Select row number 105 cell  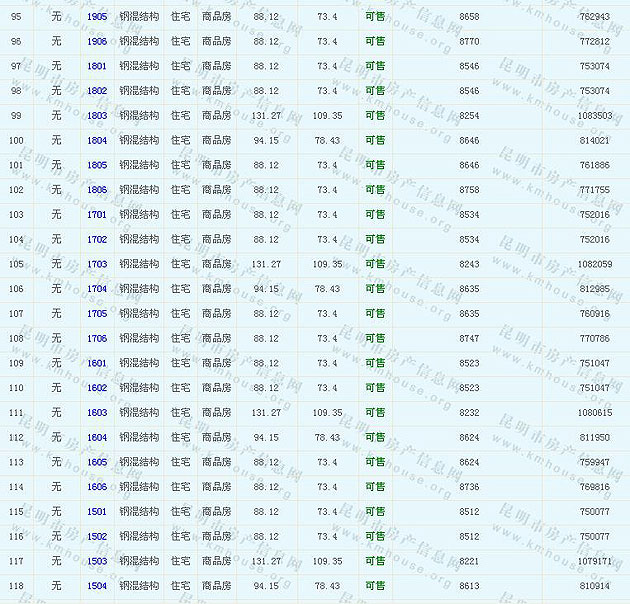click(16, 265)
